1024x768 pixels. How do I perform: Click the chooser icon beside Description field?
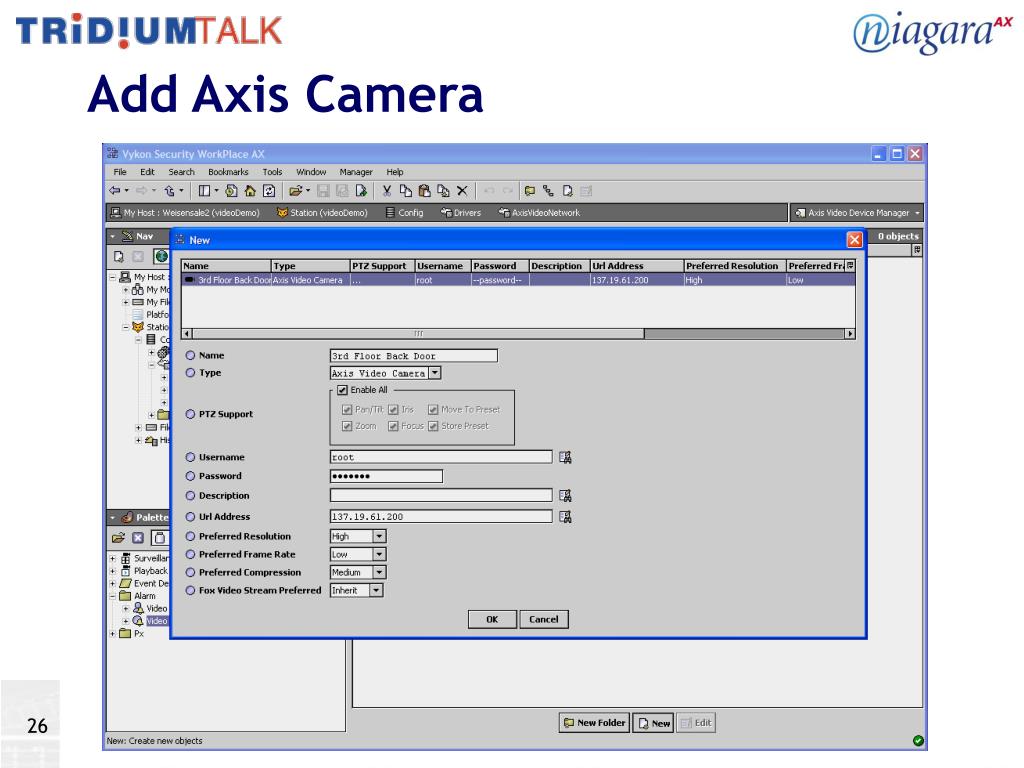[566, 496]
